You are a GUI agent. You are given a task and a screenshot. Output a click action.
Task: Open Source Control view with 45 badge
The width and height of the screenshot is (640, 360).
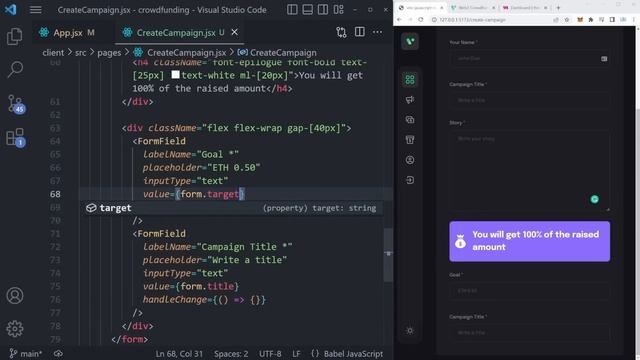16,104
